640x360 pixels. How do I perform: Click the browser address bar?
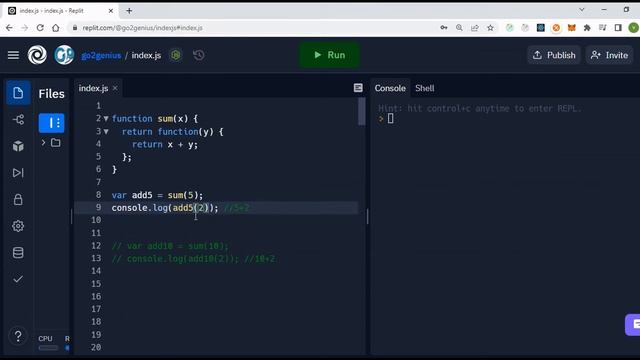(x=253, y=28)
